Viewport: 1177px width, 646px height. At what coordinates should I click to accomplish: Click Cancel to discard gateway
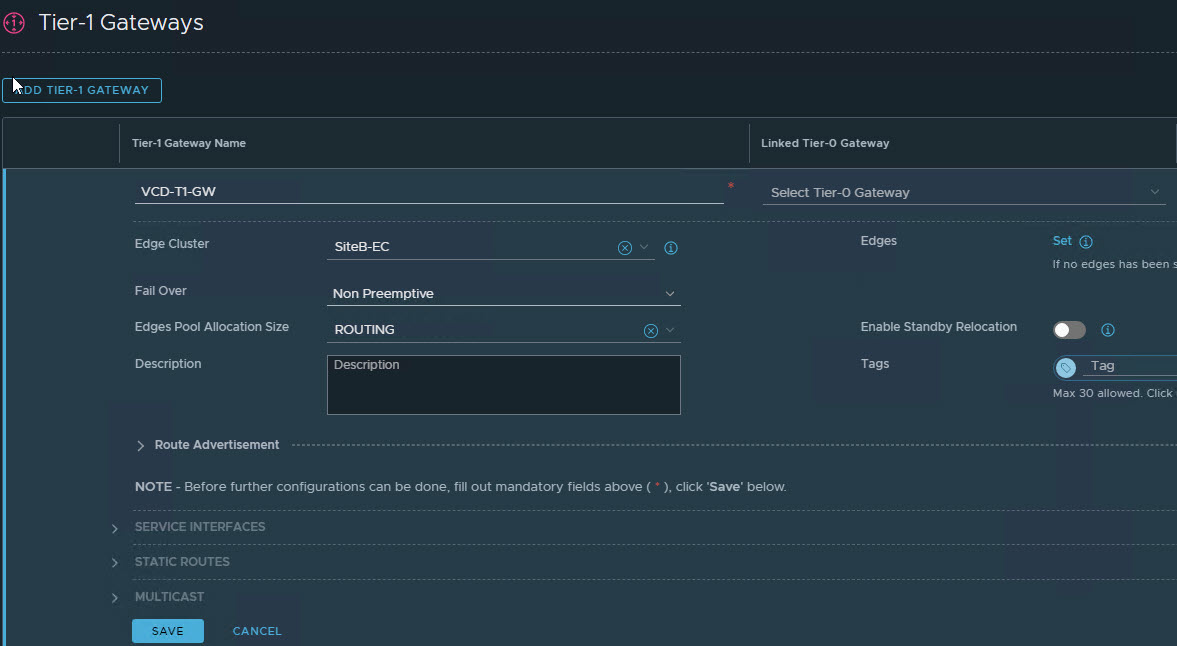(x=257, y=631)
